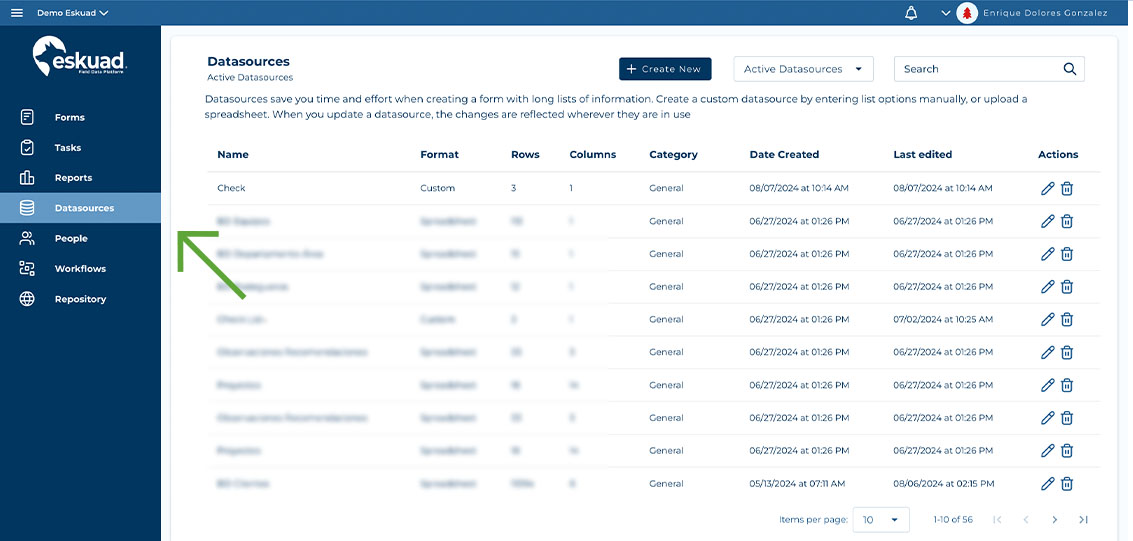Go to the next page of results
Screen dimensions: 1133x541
pyautogui.click(x=1054, y=520)
